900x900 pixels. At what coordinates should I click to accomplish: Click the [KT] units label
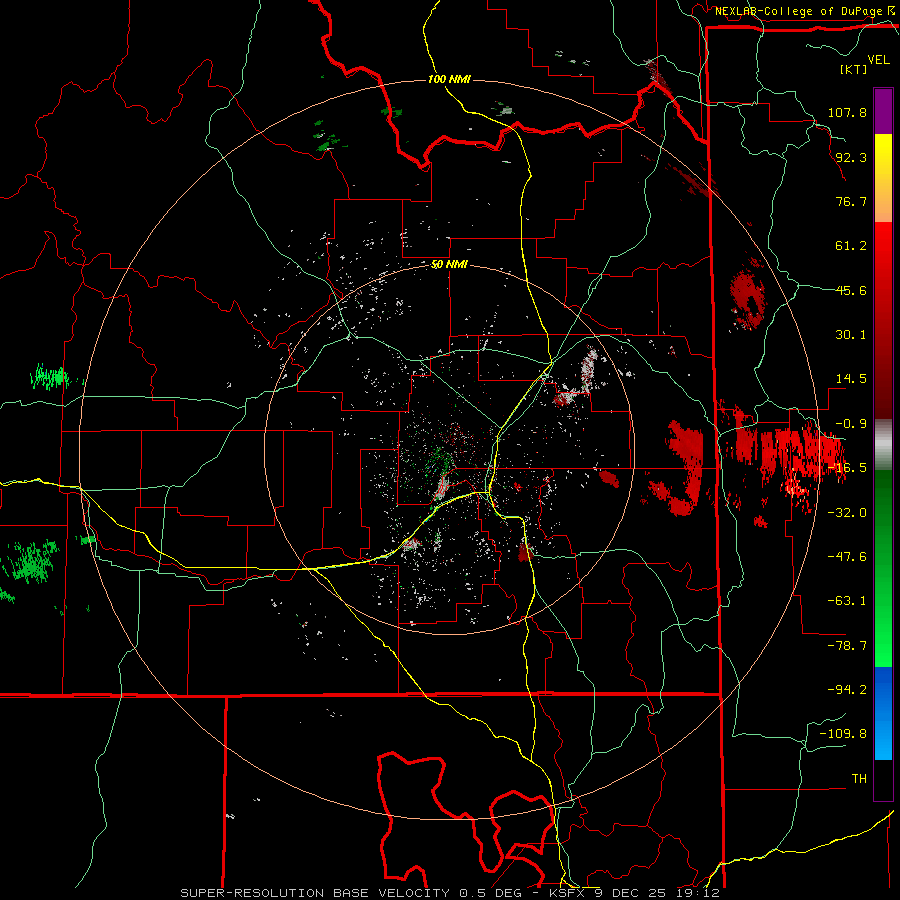click(853, 69)
